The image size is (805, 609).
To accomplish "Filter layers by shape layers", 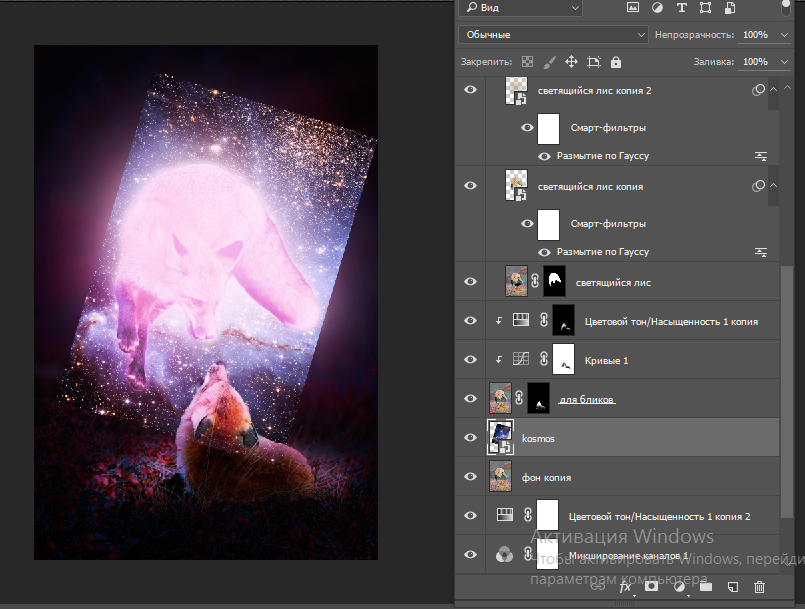I will [x=705, y=7].
